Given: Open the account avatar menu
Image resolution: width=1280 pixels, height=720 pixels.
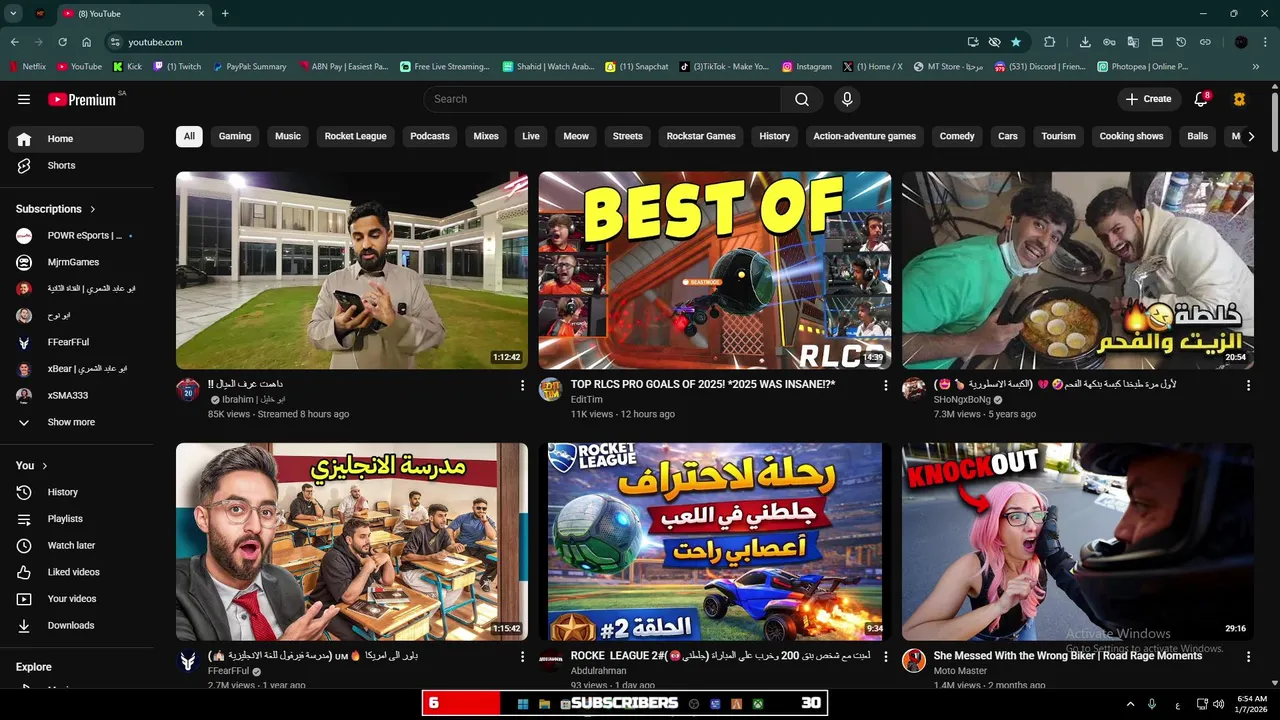Looking at the screenshot, I should [1240, 99].
